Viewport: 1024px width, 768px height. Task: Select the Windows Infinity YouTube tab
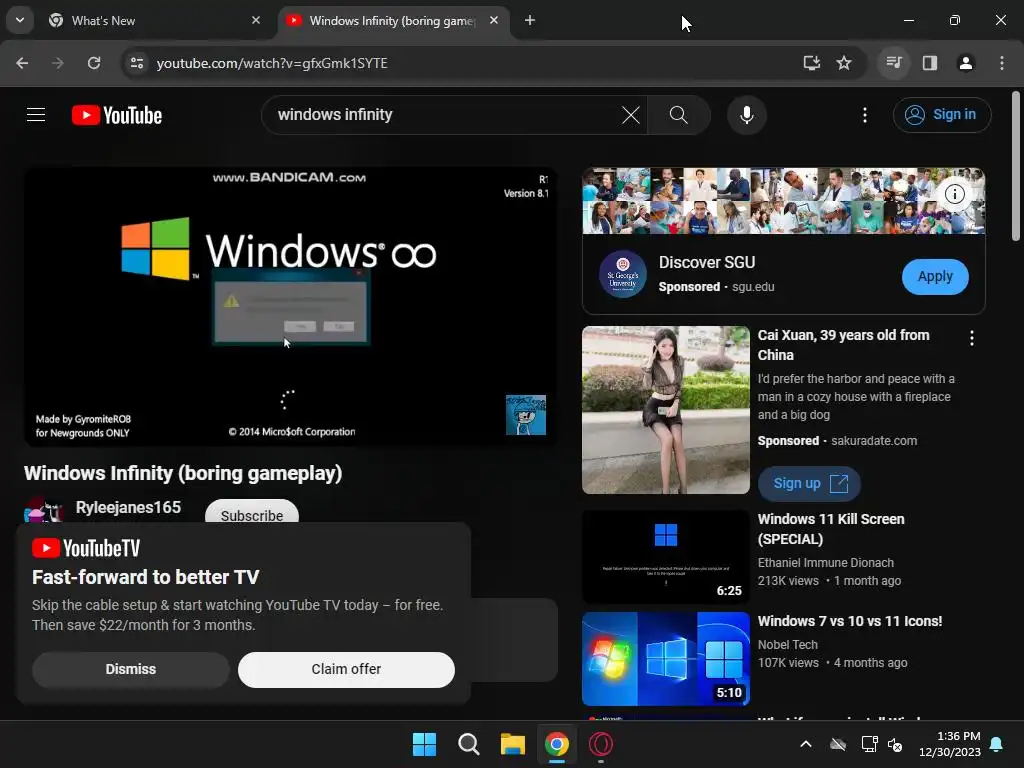394,20
